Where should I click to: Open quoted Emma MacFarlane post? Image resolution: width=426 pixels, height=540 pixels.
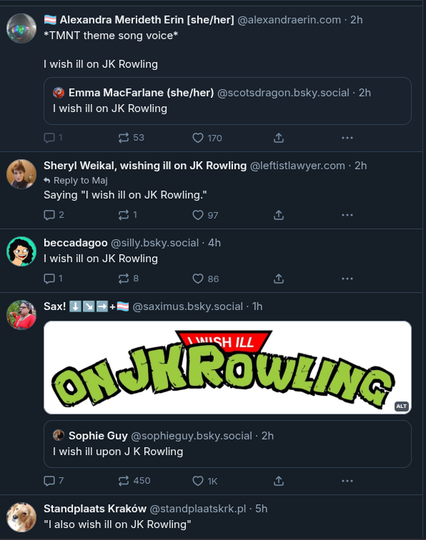point(227,101)
